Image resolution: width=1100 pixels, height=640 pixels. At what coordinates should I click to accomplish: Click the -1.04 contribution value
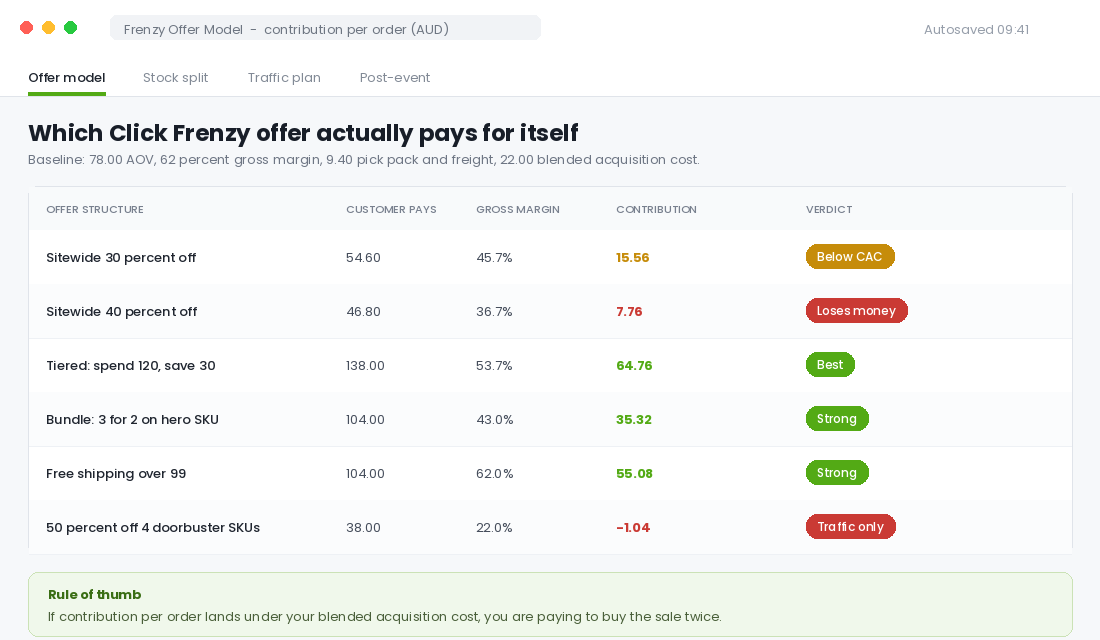coord(633,528)
